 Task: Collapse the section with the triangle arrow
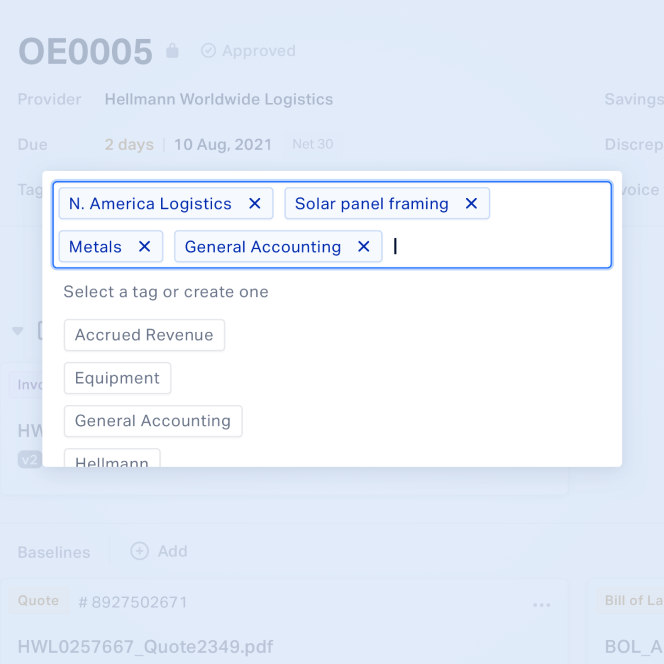pyautogui.click(x=17, y=331)
